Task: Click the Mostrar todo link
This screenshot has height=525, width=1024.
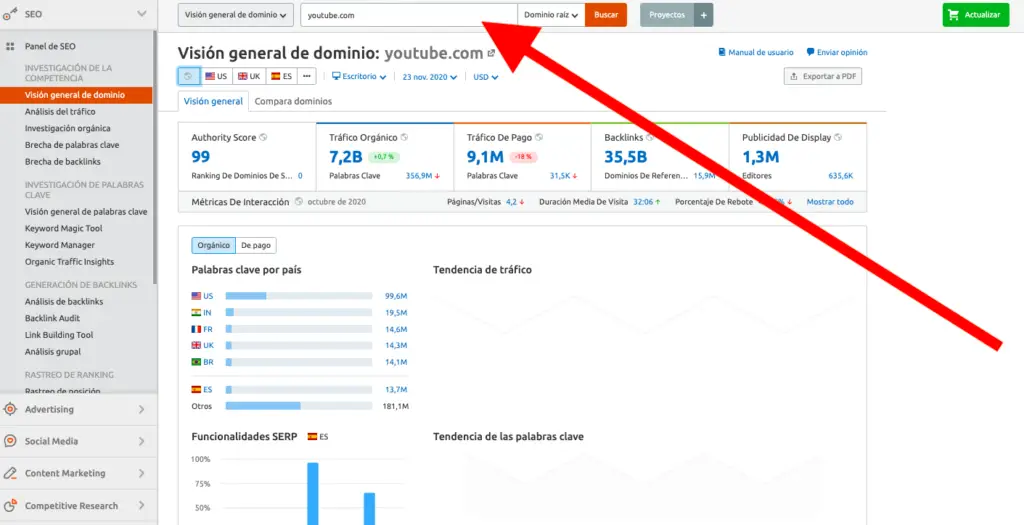Action: pyautogui.click(x=830, y=202)
